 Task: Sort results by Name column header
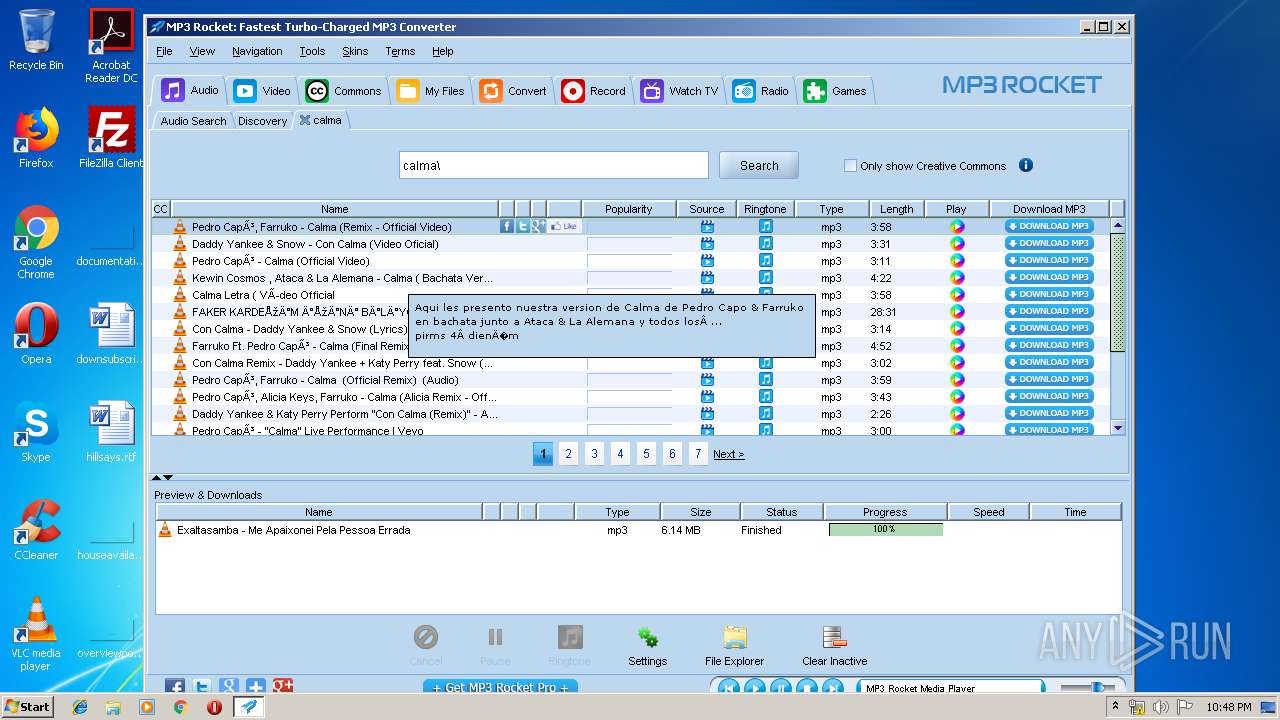tap(335, 209)
